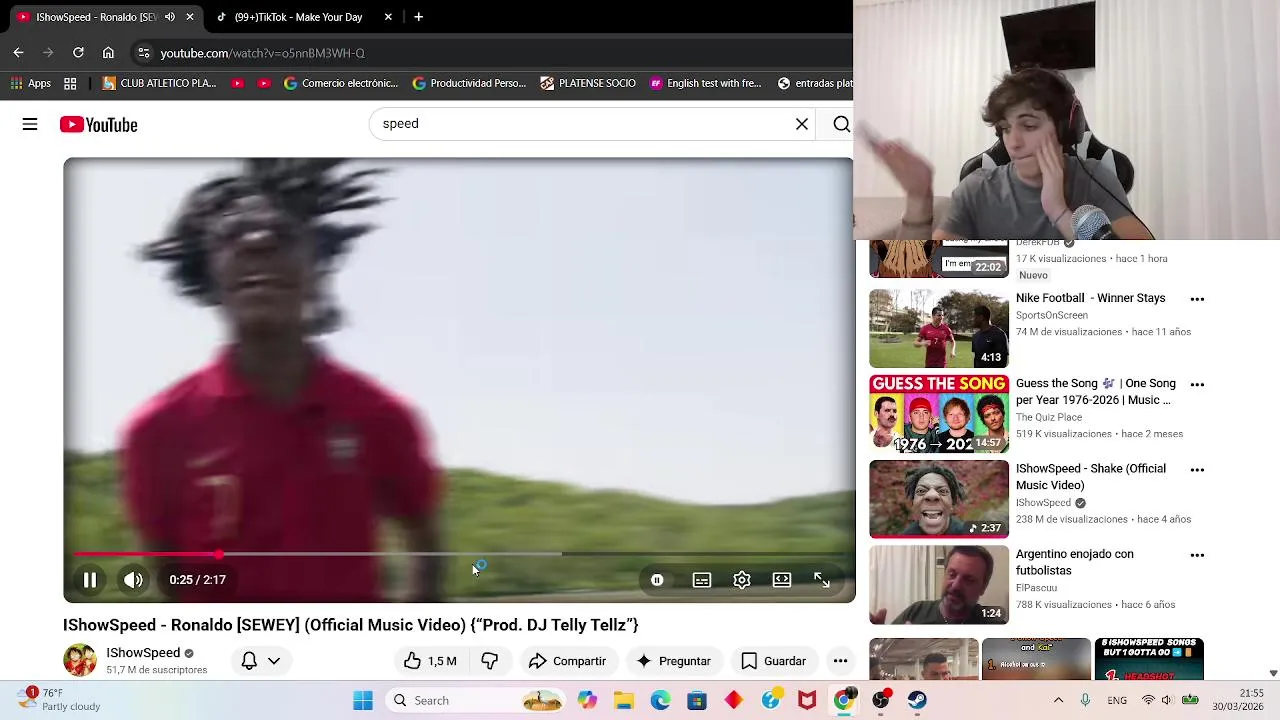Open options menu for Guess the Song video
Viewport: 1280px width, 720px height.
point(1197,384)
